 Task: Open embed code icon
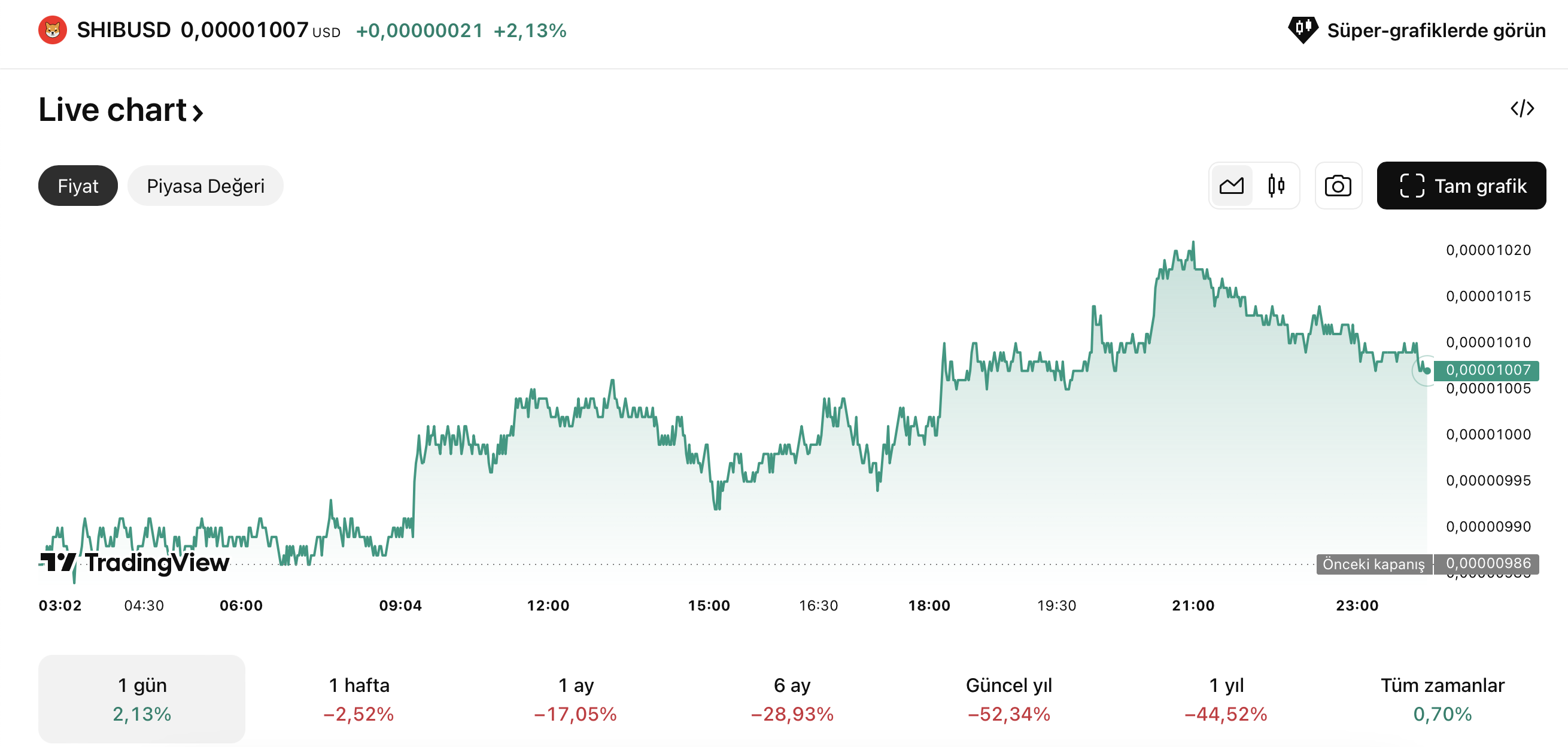pyautogui.click(x=1522, y=109)
